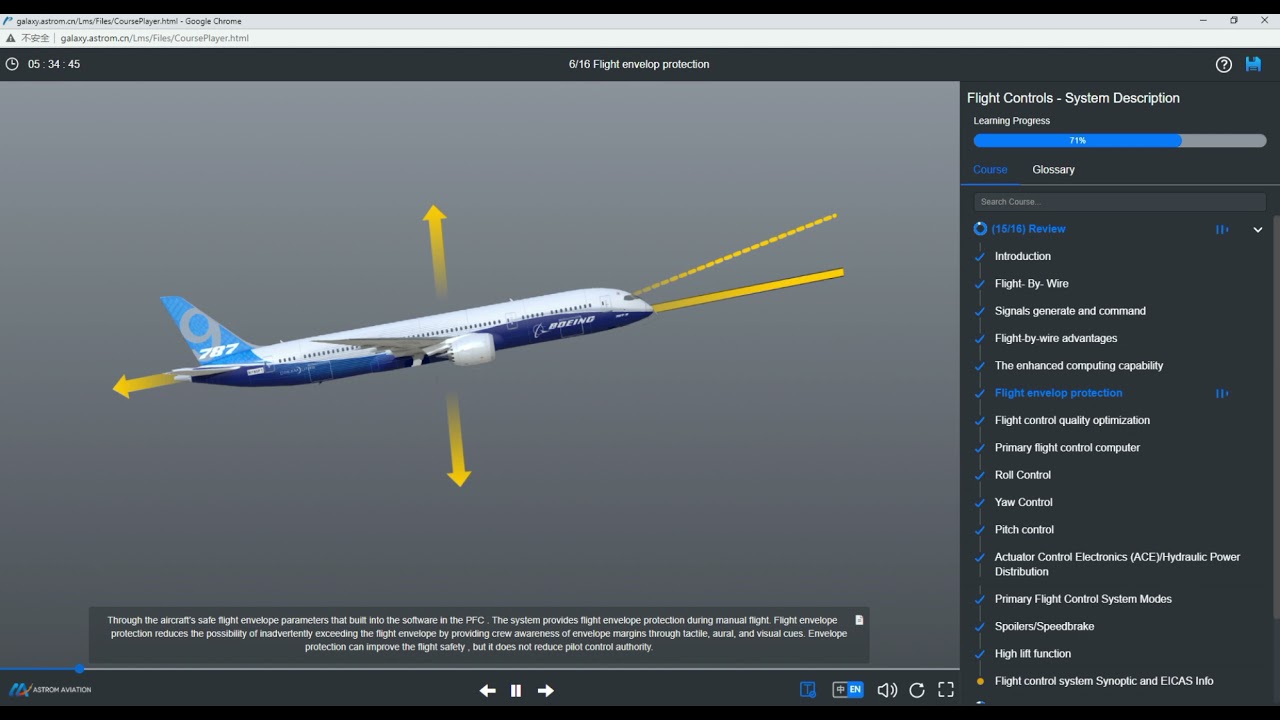Image resolution: width=1280 pixels, height=720 pixels.
Task: Open the Introduction lesson
Action: (x=1022, y=256)
